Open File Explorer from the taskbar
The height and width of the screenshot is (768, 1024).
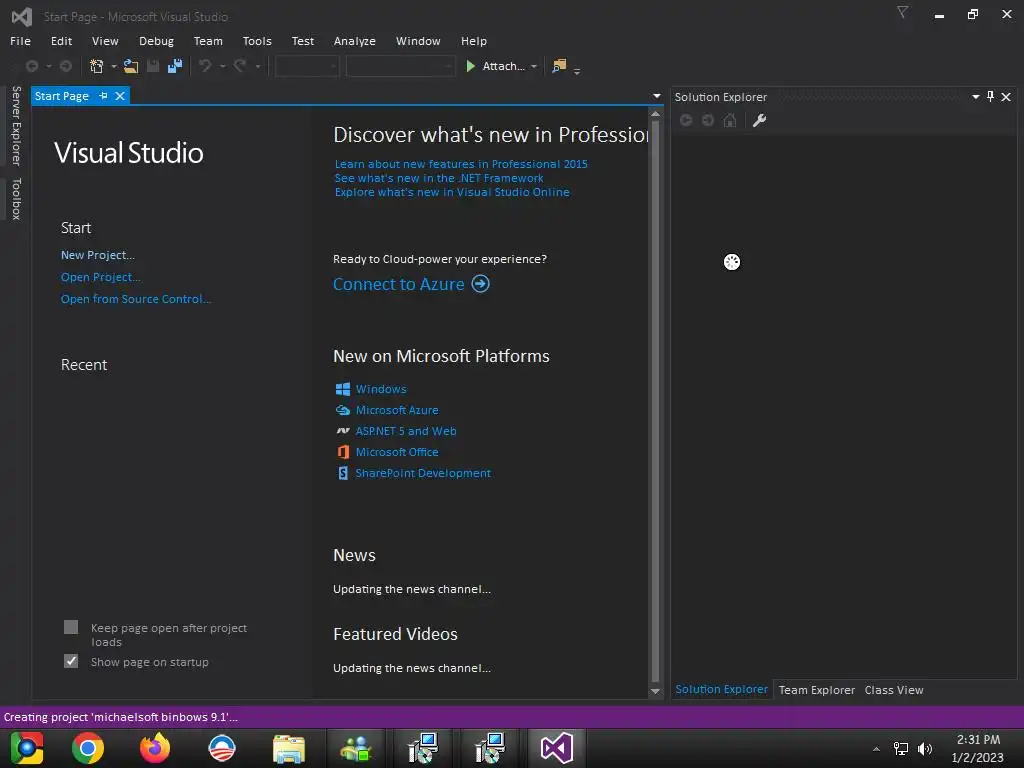coord(289,748)
